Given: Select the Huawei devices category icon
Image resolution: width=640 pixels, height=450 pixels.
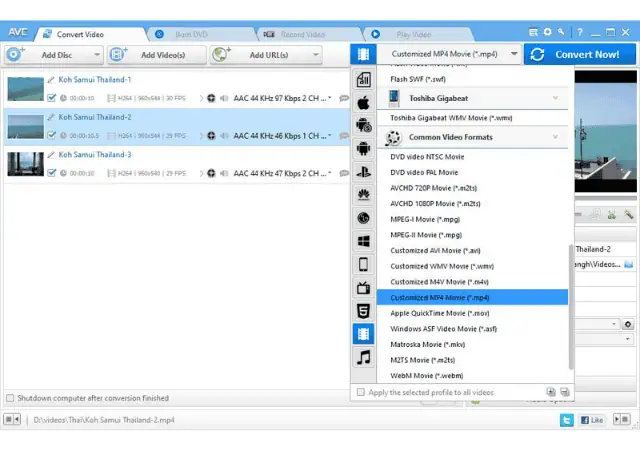Looking at the screenshot, I should (x=363, y=195).
